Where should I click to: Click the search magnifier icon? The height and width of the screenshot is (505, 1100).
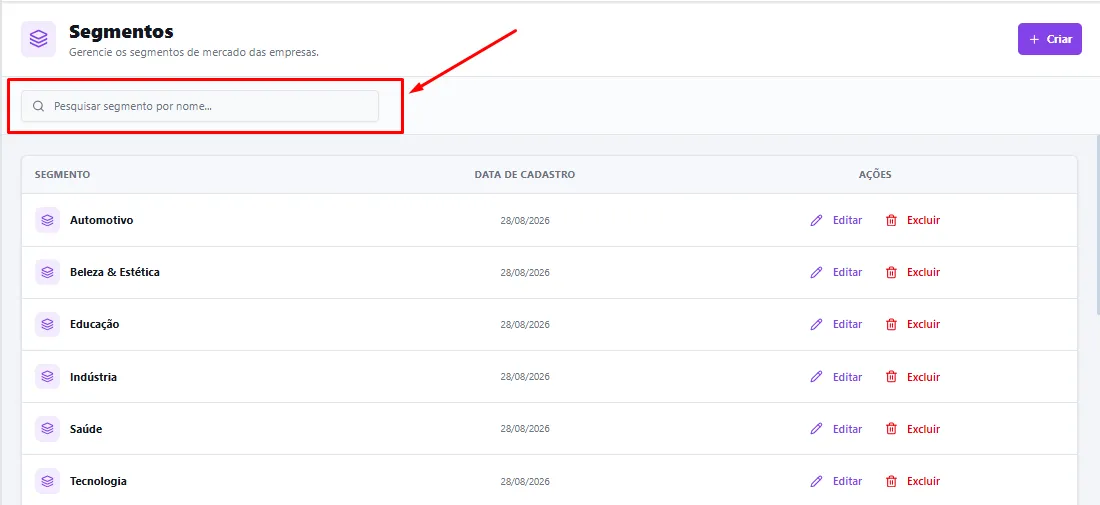[x=39, y=107]
